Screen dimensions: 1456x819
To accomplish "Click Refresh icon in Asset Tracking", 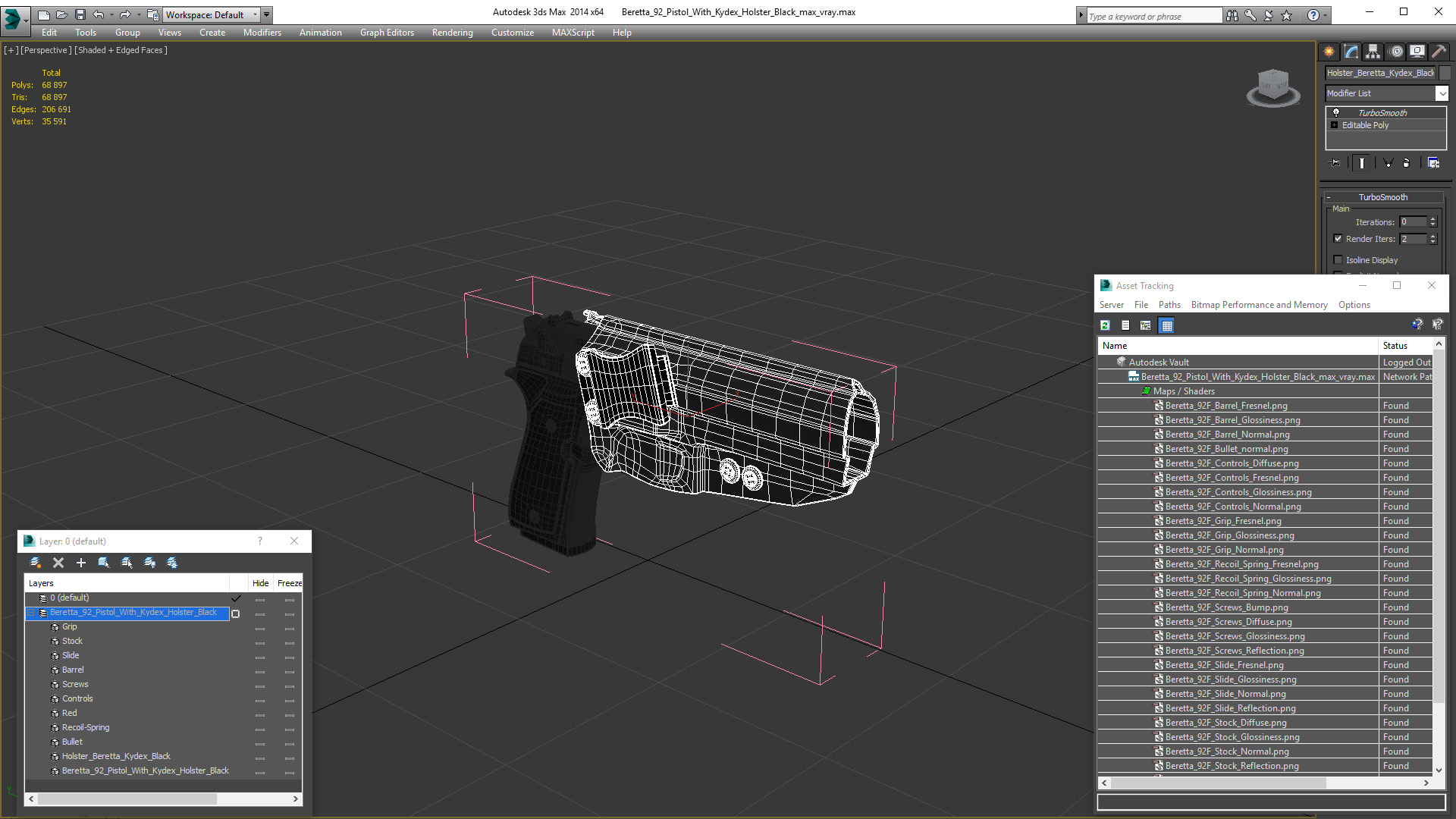I will [x=1105, y=325].
